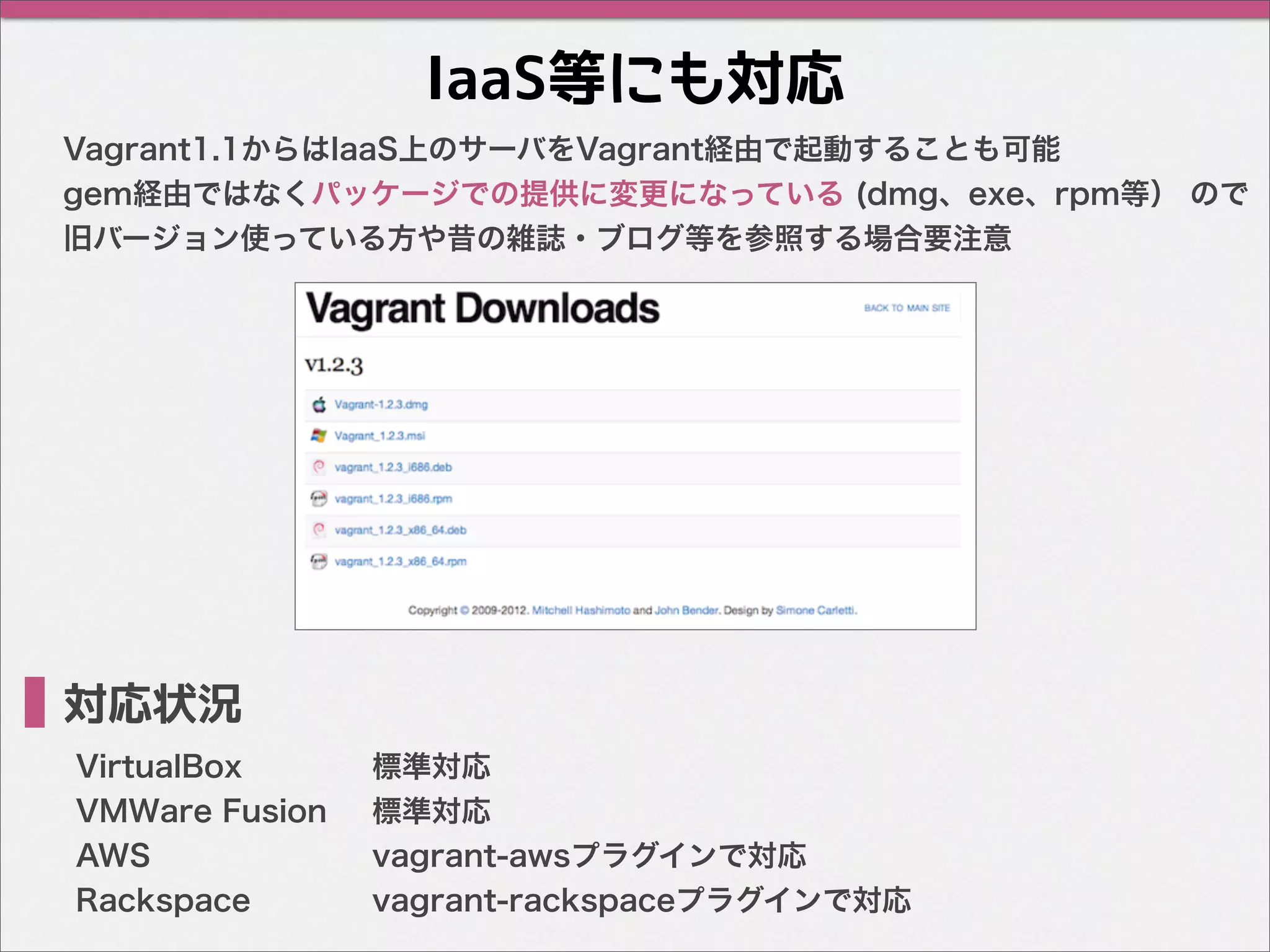The height and width of the screenshot is (952, 1270).
Task: Click the line starting 旧バージョン使っている方
Action: point(537,238)
